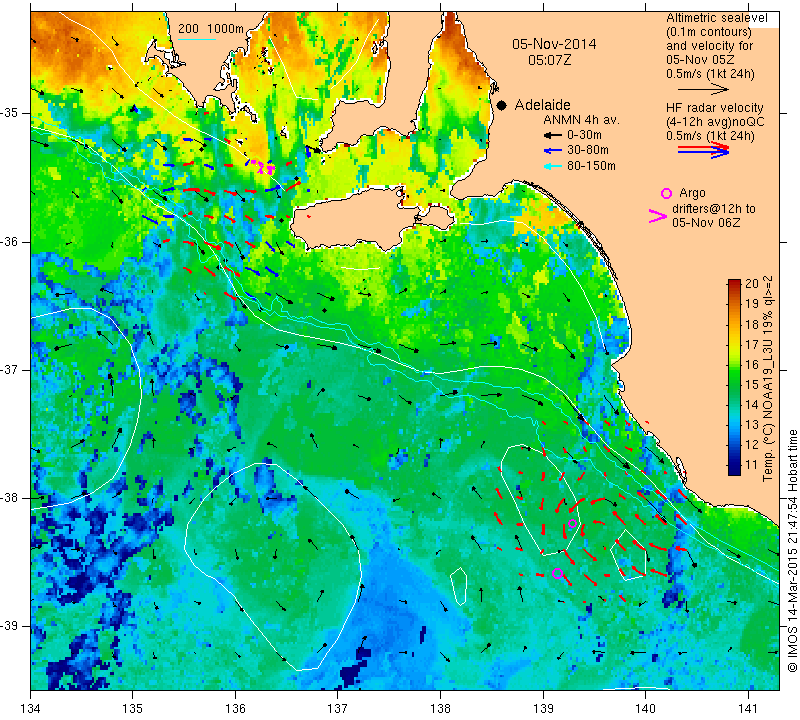The width and height of the screenshot is (800, 720).
Task: Click latitude axis label -37
Action: (10, 369)
